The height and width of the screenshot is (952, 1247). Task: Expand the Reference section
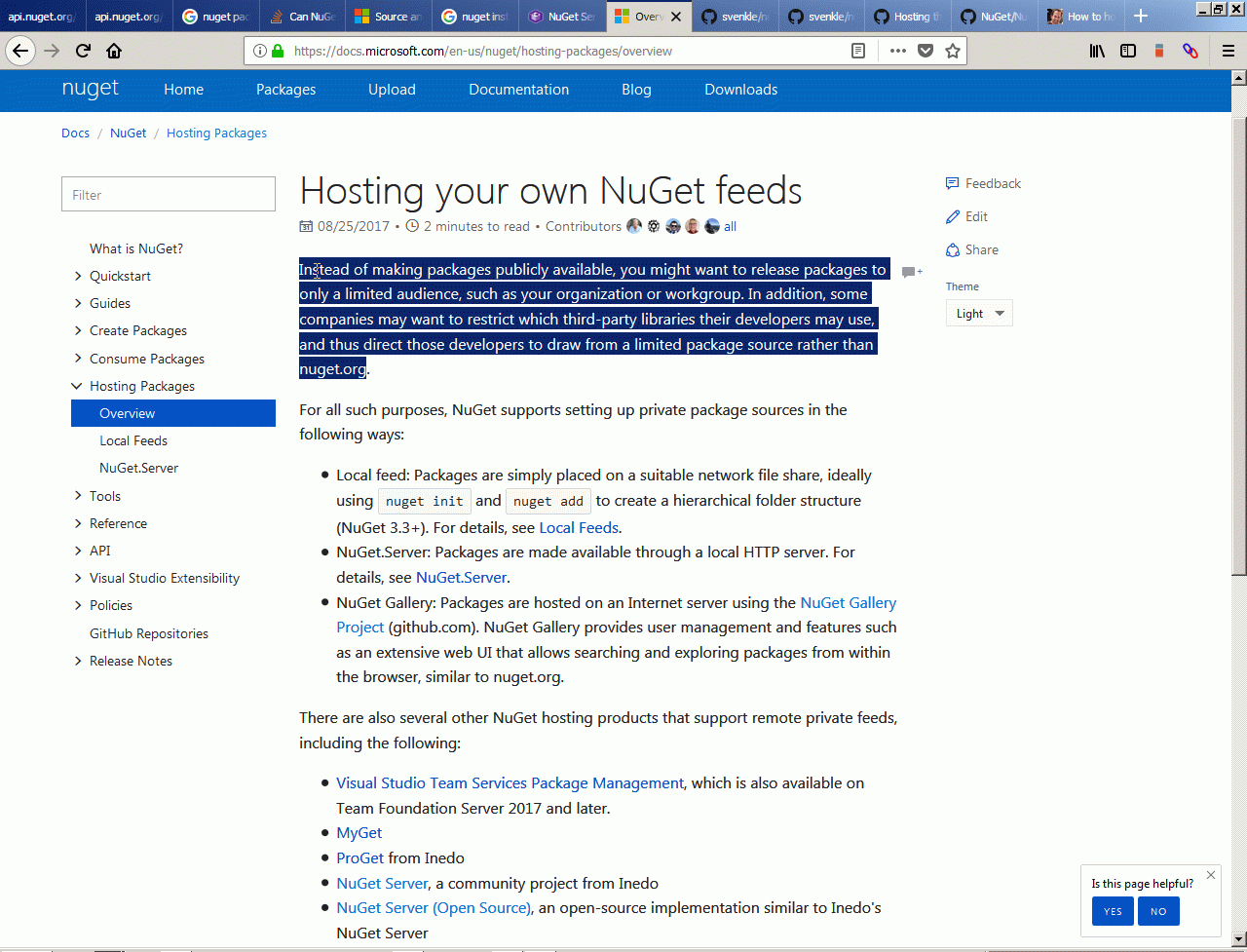pos(78,523)
